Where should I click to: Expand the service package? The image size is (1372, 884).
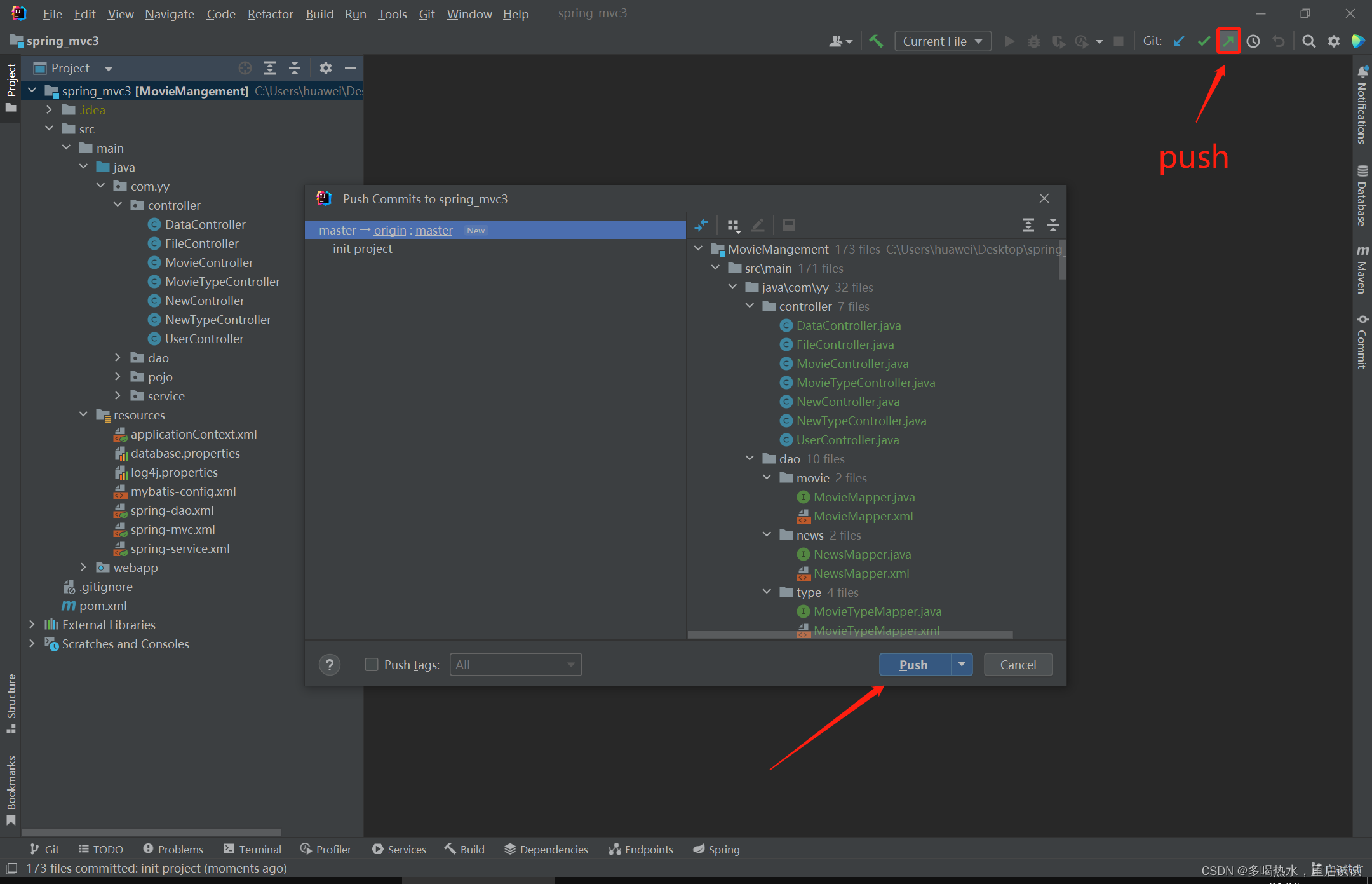click(x=118, y=396)
